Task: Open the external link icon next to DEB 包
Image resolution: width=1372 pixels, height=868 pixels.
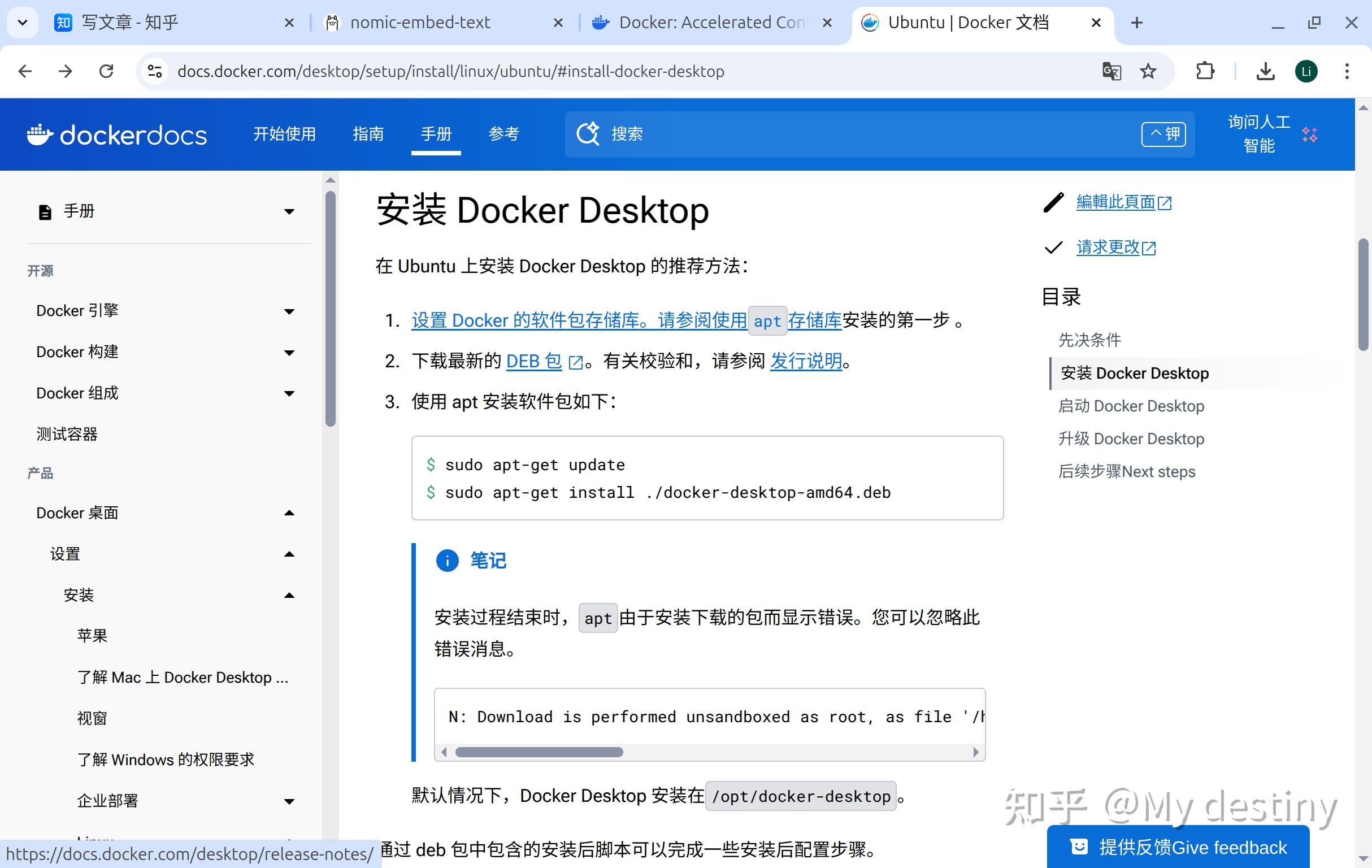Action: tap(575, 361)
